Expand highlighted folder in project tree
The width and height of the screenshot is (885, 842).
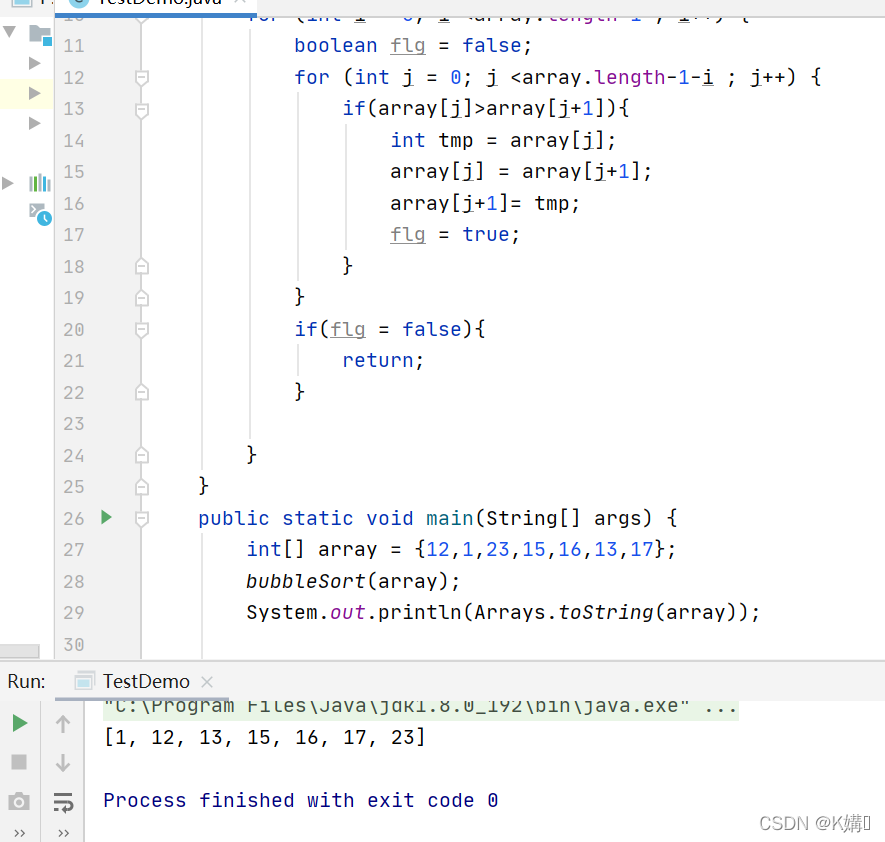[x=34, y=93]
